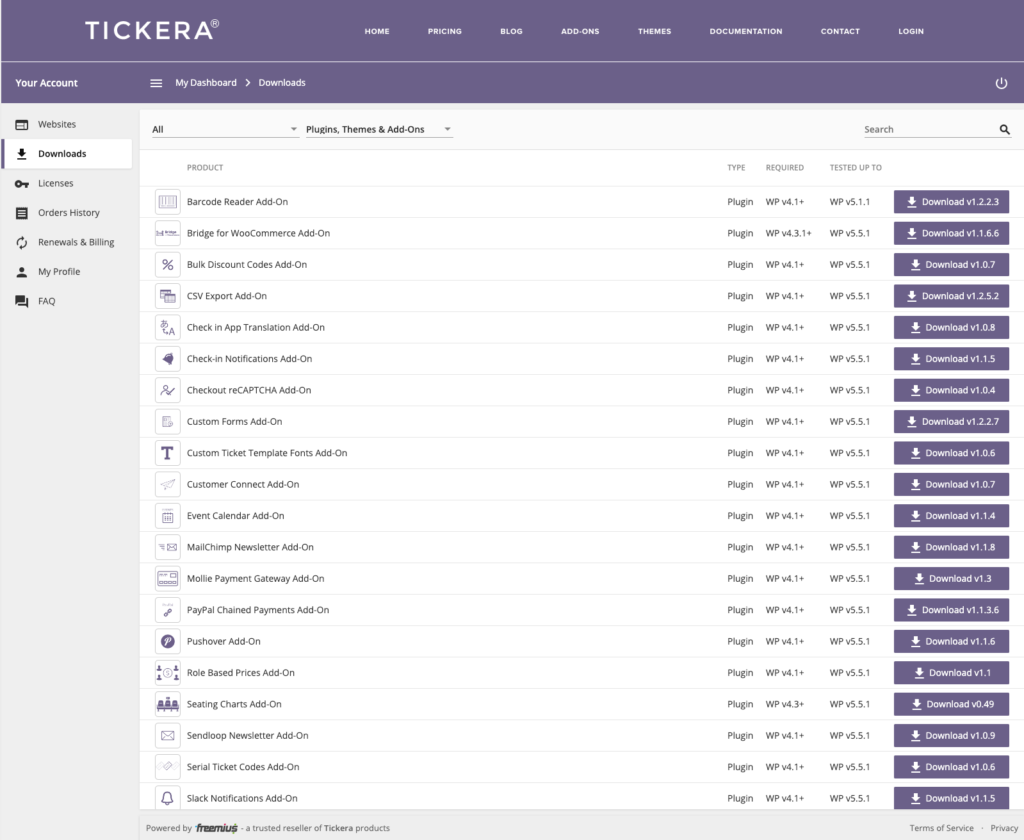Viewport: 1024px width, 840px height.
Task: Expand the Plugins, Themes & Add-Ons dropdown
Action: pyautogui.click(x=378, y=129)
